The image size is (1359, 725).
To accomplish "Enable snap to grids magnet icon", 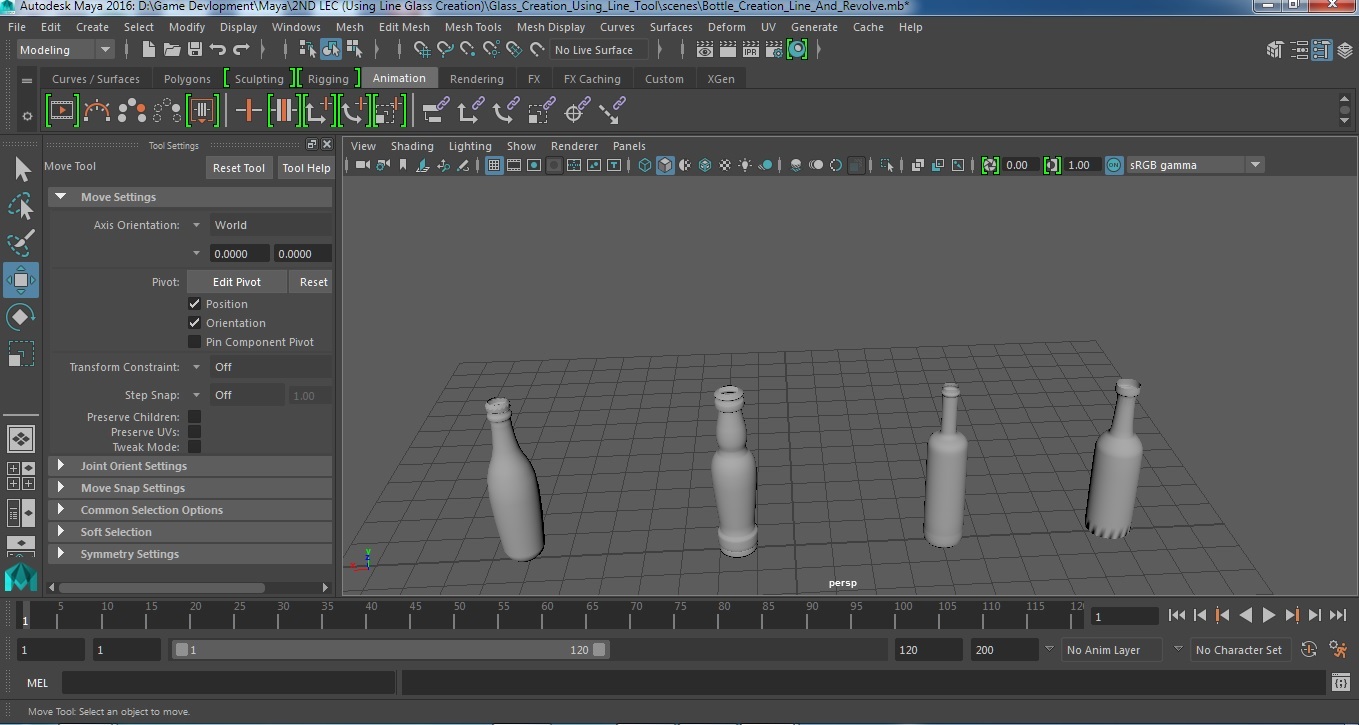I will (x=422, y=49).
